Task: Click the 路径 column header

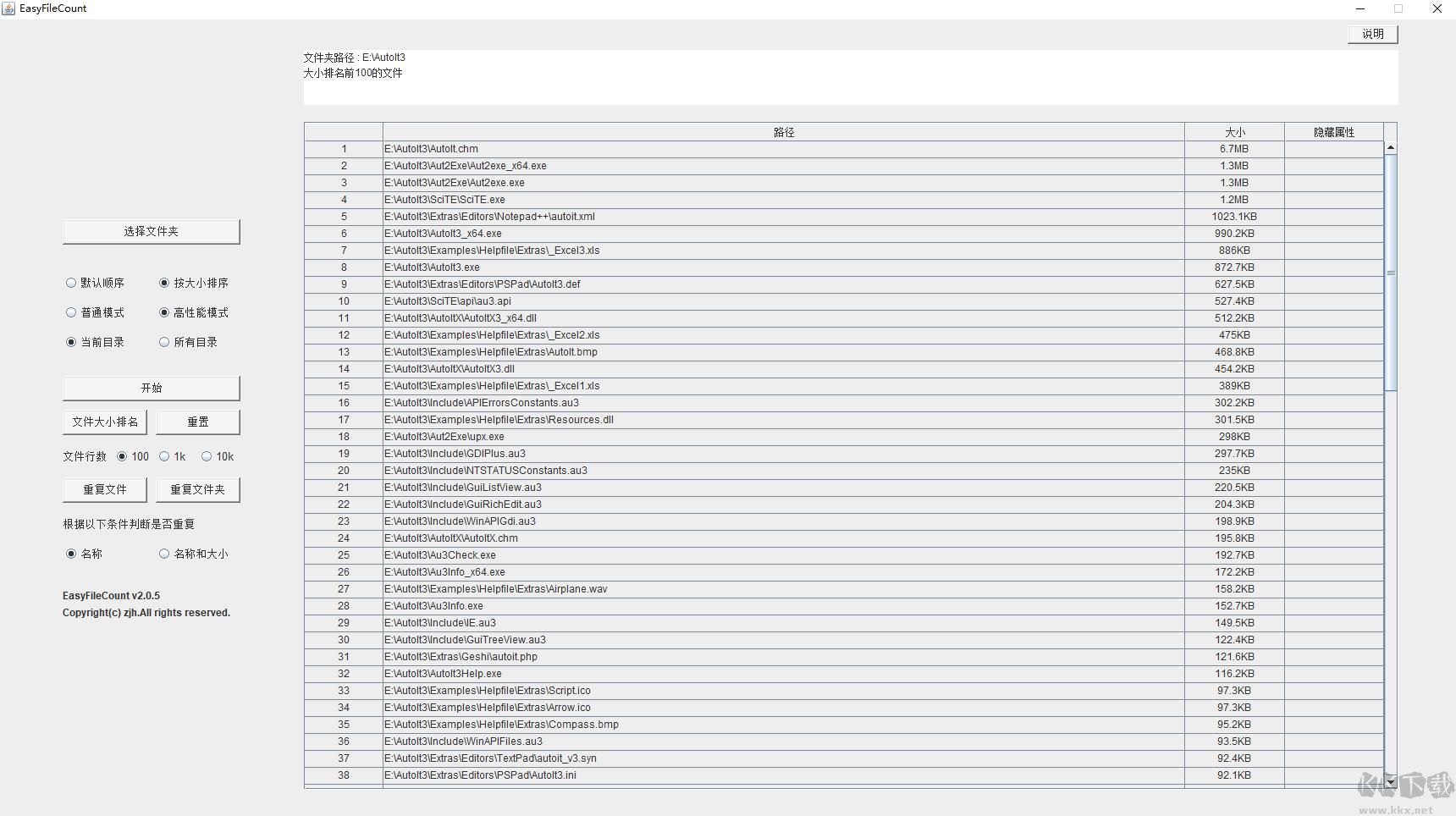Action: coord(784,132)
